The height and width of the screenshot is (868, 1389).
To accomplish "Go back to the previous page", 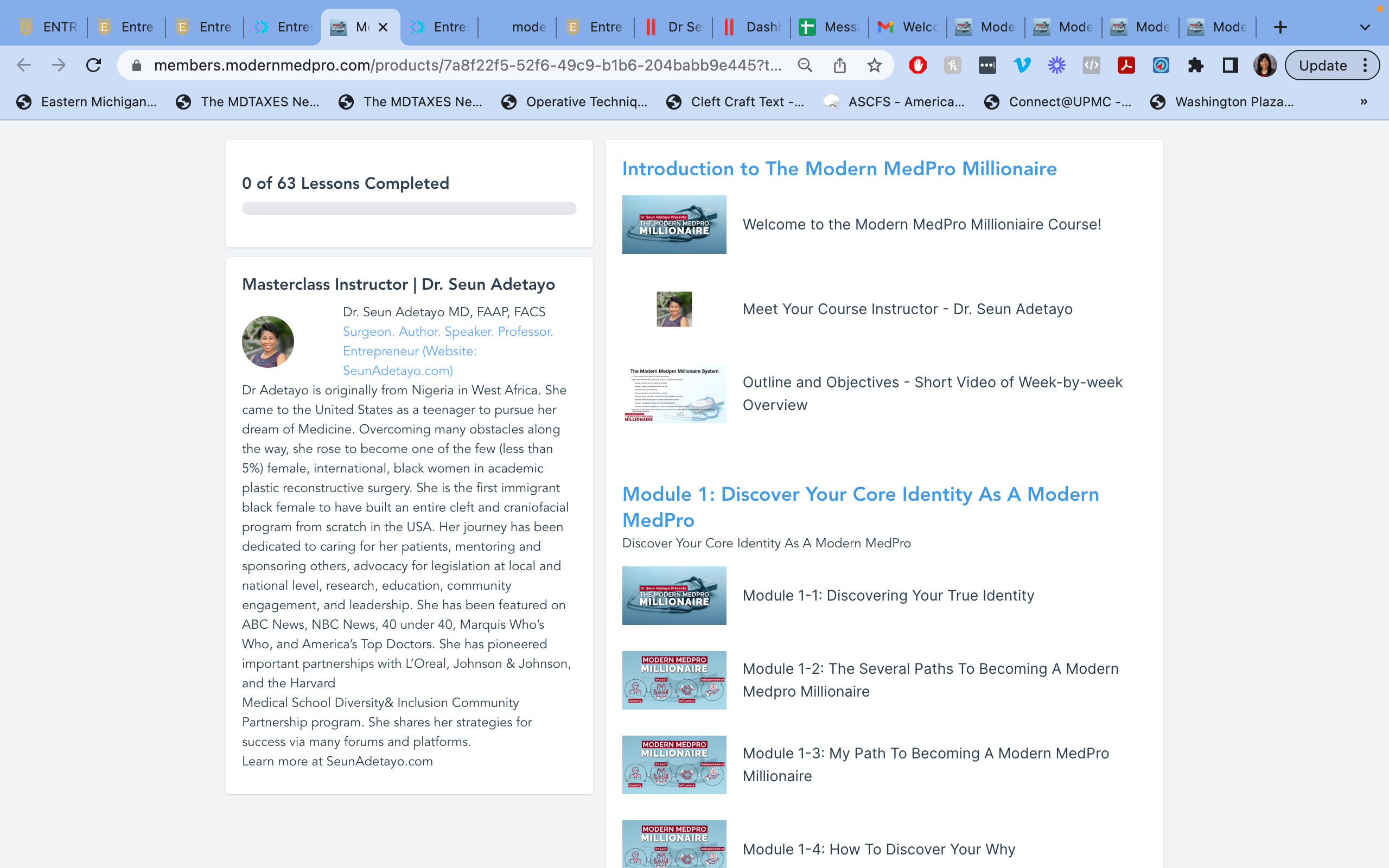I will click(23, 66).
